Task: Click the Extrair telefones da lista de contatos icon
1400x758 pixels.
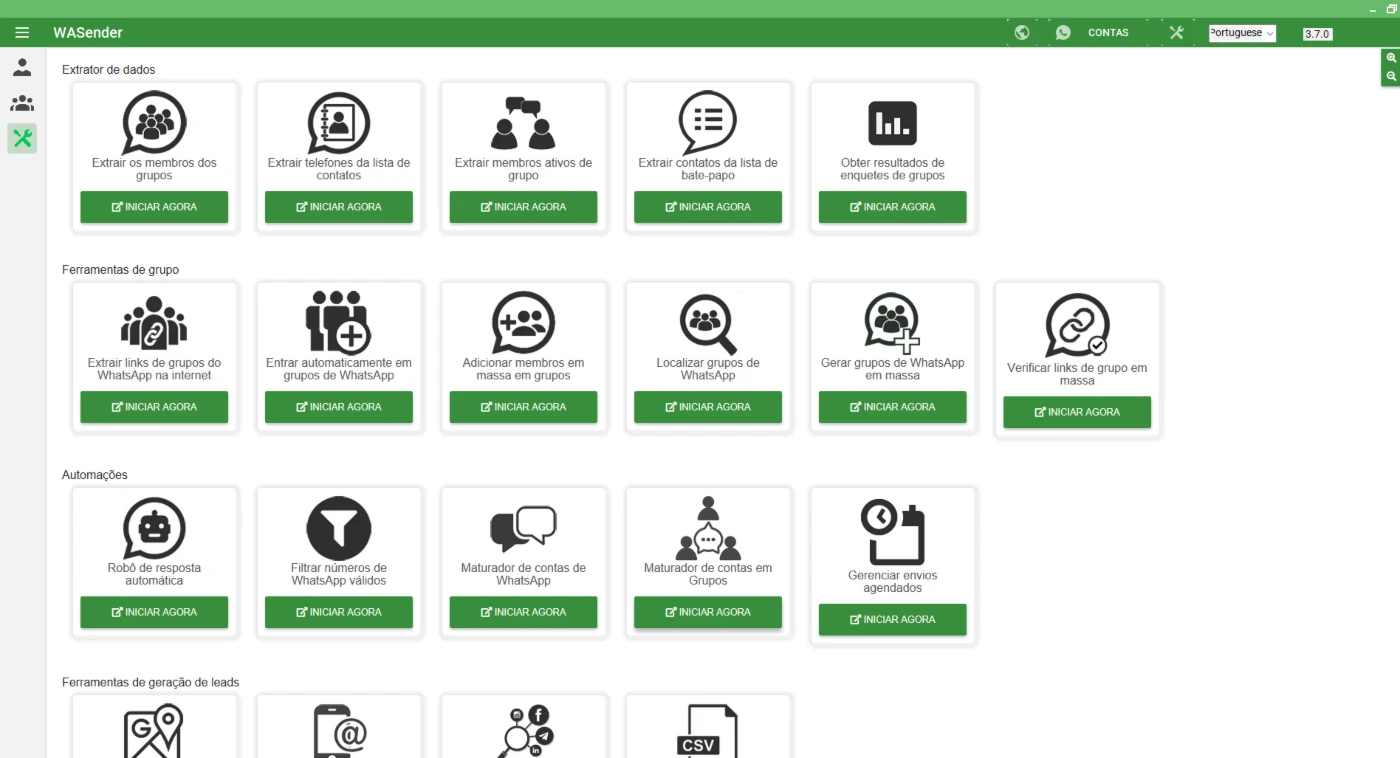Action: pyautogui.click(x=339, y=122)
